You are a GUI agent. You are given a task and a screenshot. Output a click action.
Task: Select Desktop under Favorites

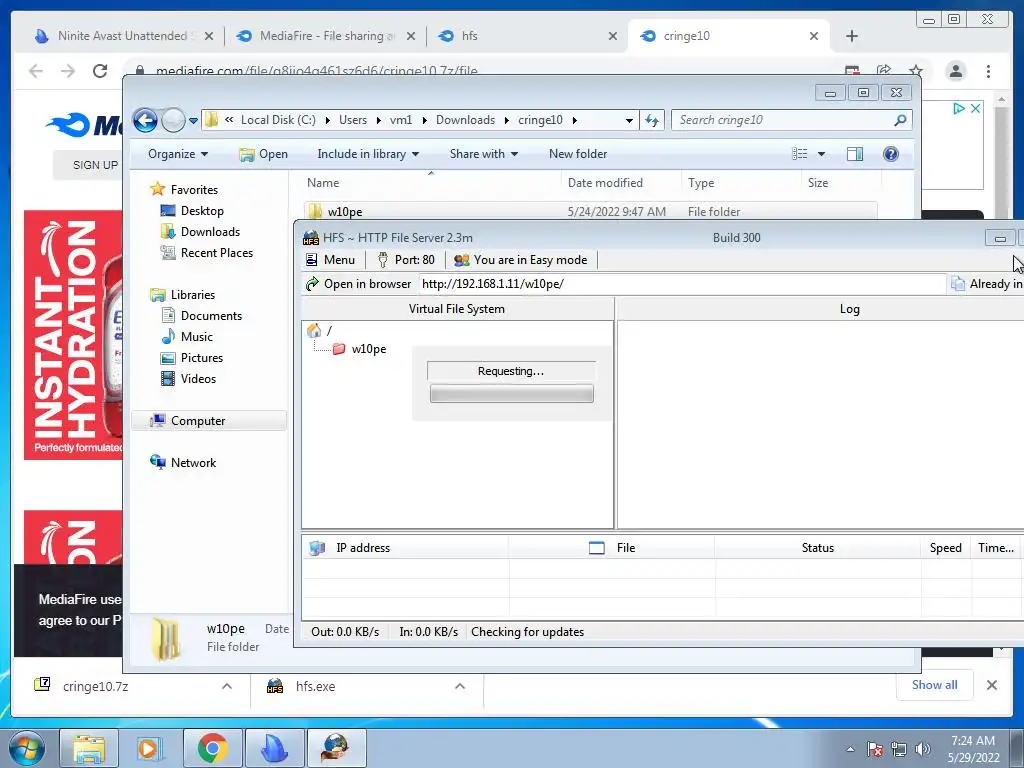tap(193, 211)
